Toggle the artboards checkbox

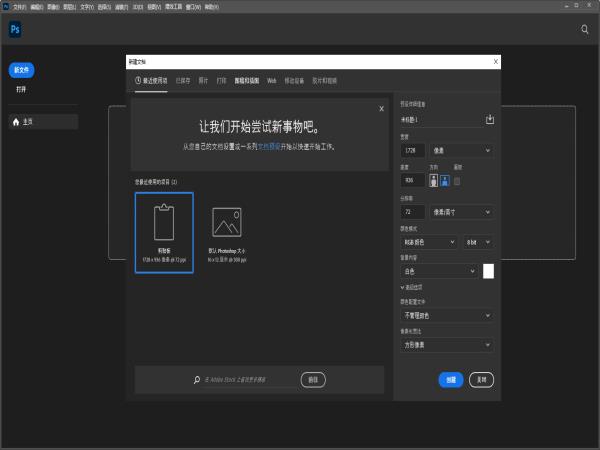(457, 181)
